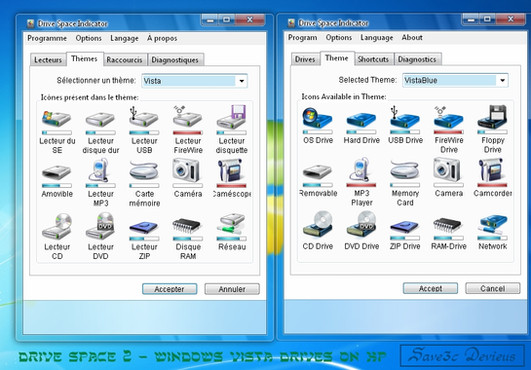Expand the Selected Theme VistaBlue dropdown
The width and height of the screenshot is (531, 370).
[455, 80]
